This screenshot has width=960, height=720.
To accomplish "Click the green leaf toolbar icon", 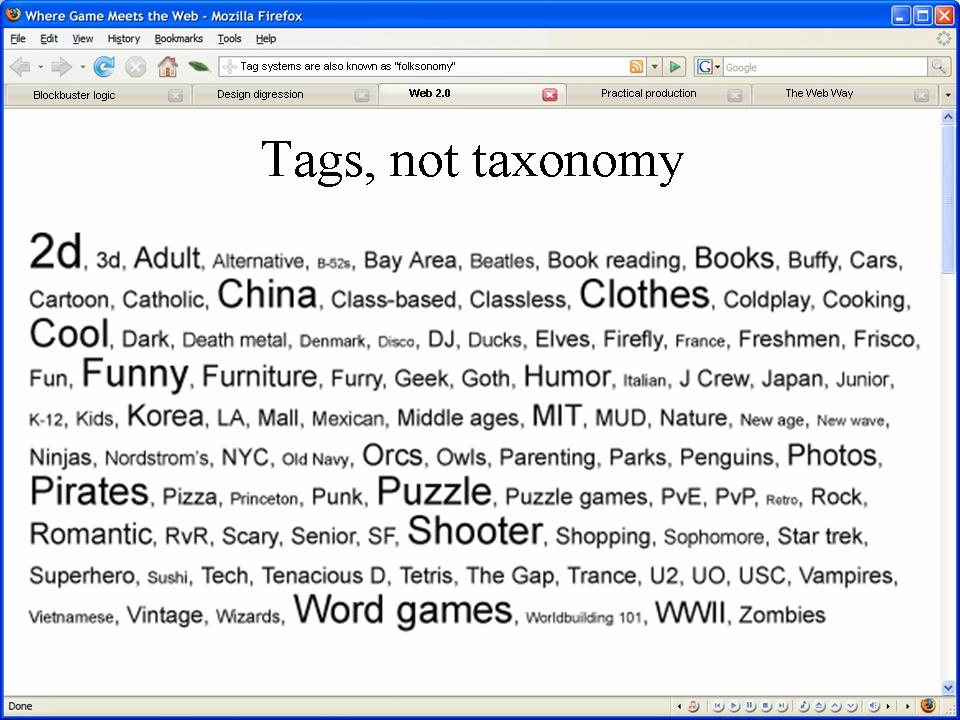I will (x=198, y=66).
